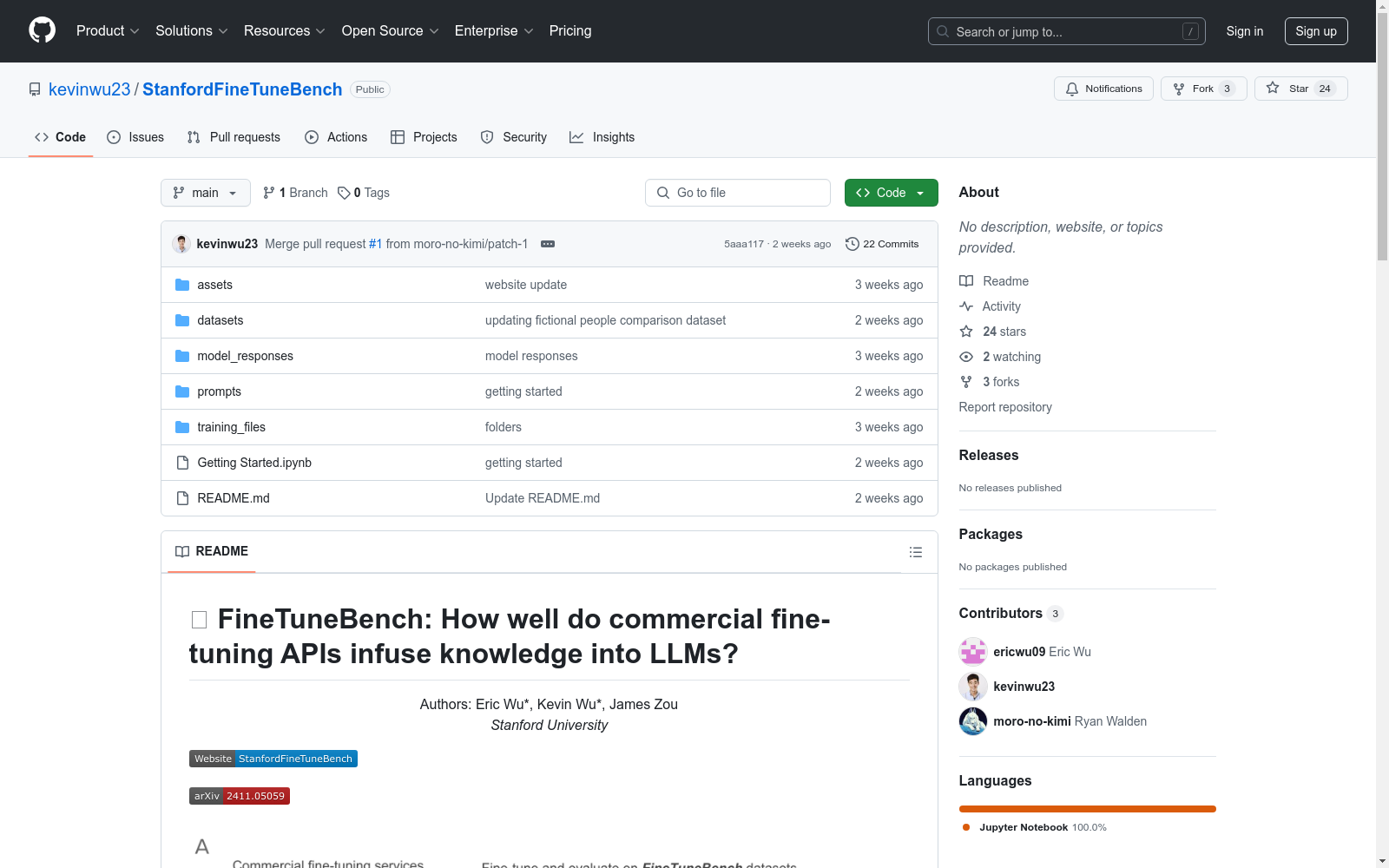Image resolution: width=1389 pixels, height=868 pixels.
Task: Open the Getting Started.ipynb file
Action: pos(254,463)
